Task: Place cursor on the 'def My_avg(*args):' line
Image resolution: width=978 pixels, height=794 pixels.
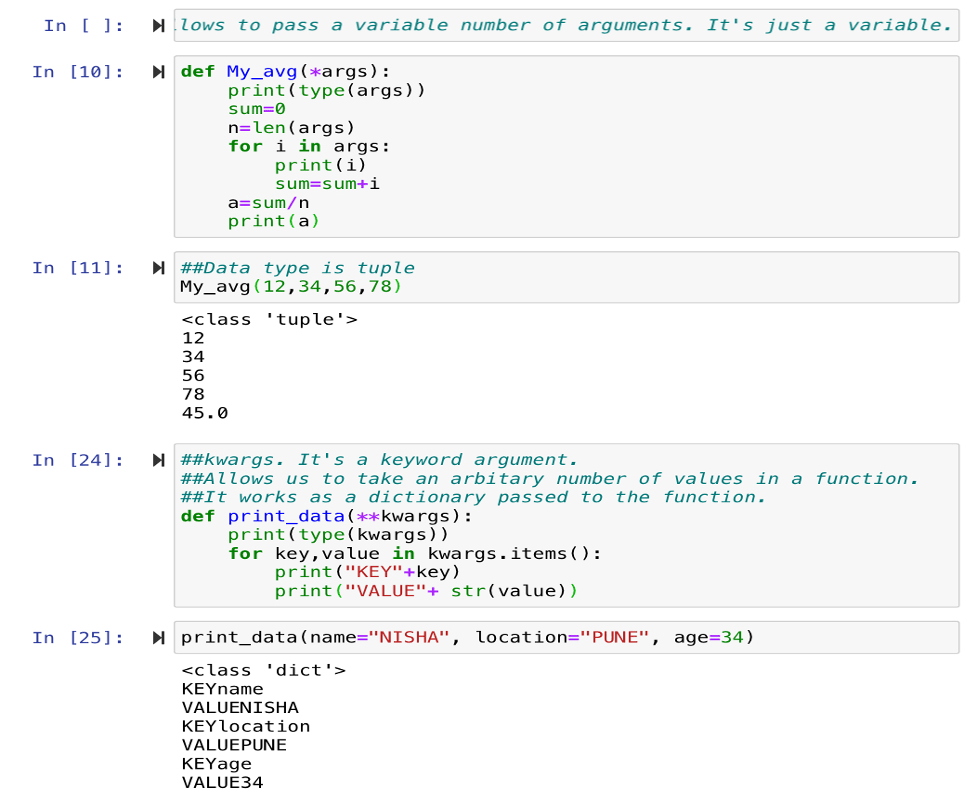Action: pyautogui.click(x=285, y=72)
